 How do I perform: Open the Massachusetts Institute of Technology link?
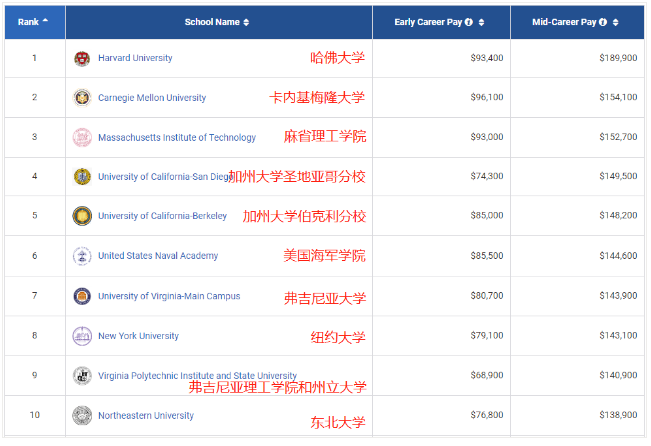click(x=176, y=137)
